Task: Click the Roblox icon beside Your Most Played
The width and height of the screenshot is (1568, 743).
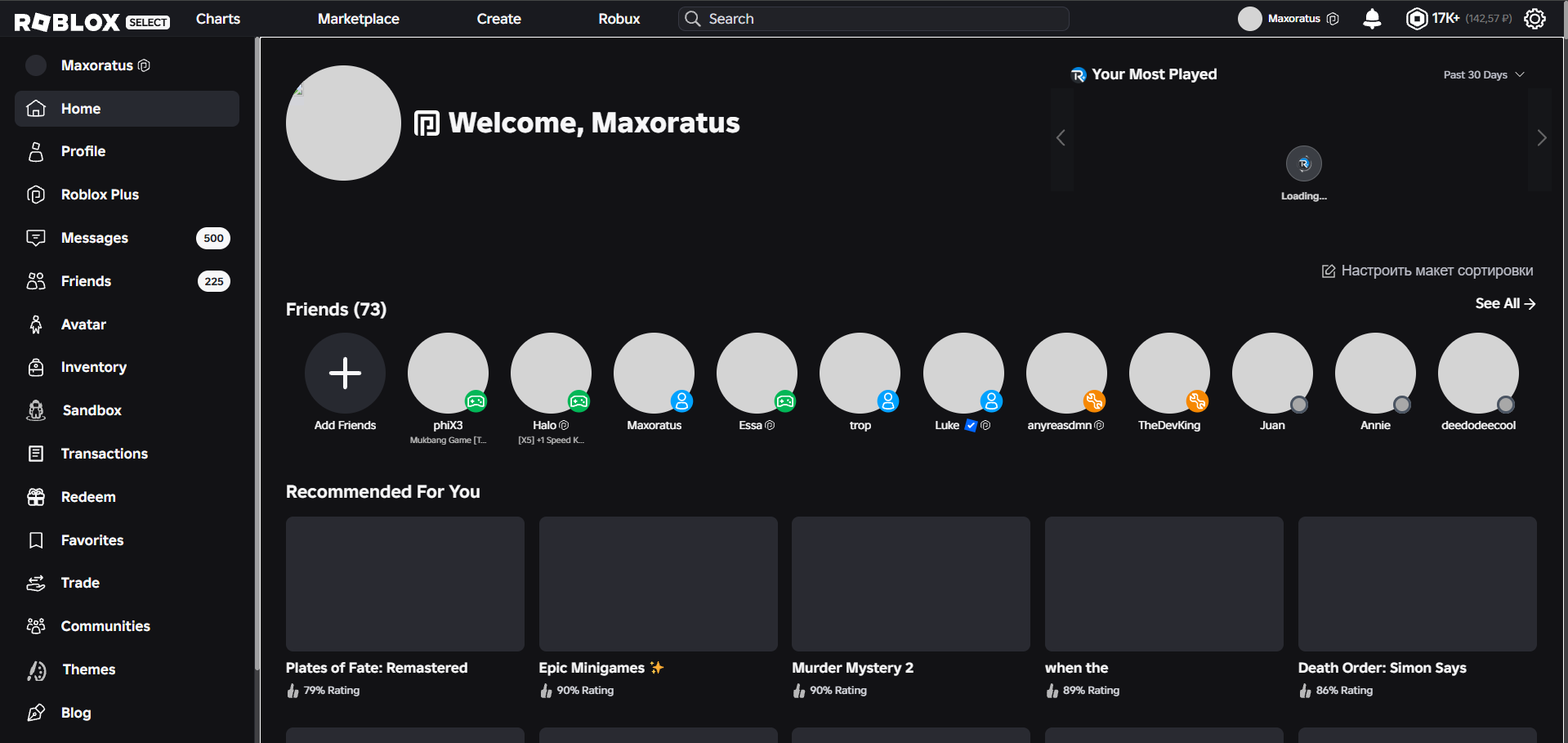Action: coord(1079,75)
